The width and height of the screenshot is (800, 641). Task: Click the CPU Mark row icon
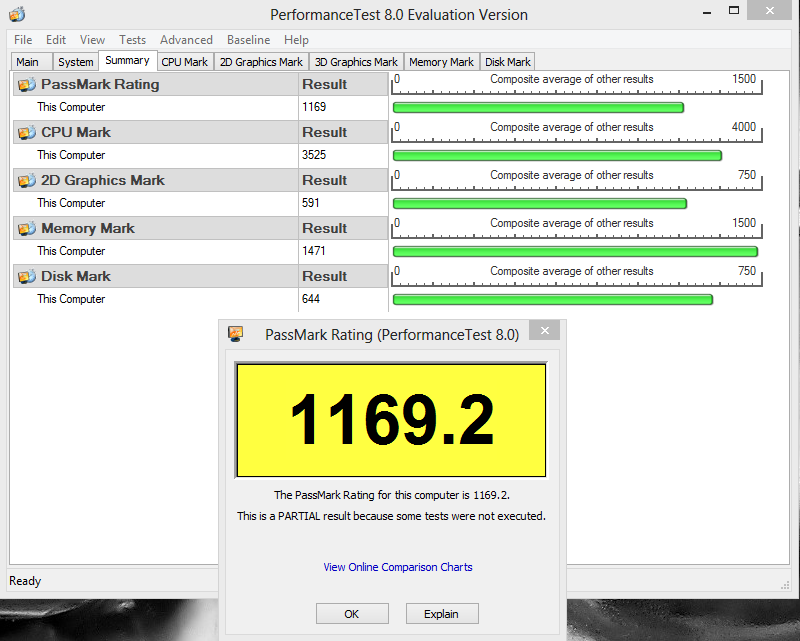tap(27, 132)
